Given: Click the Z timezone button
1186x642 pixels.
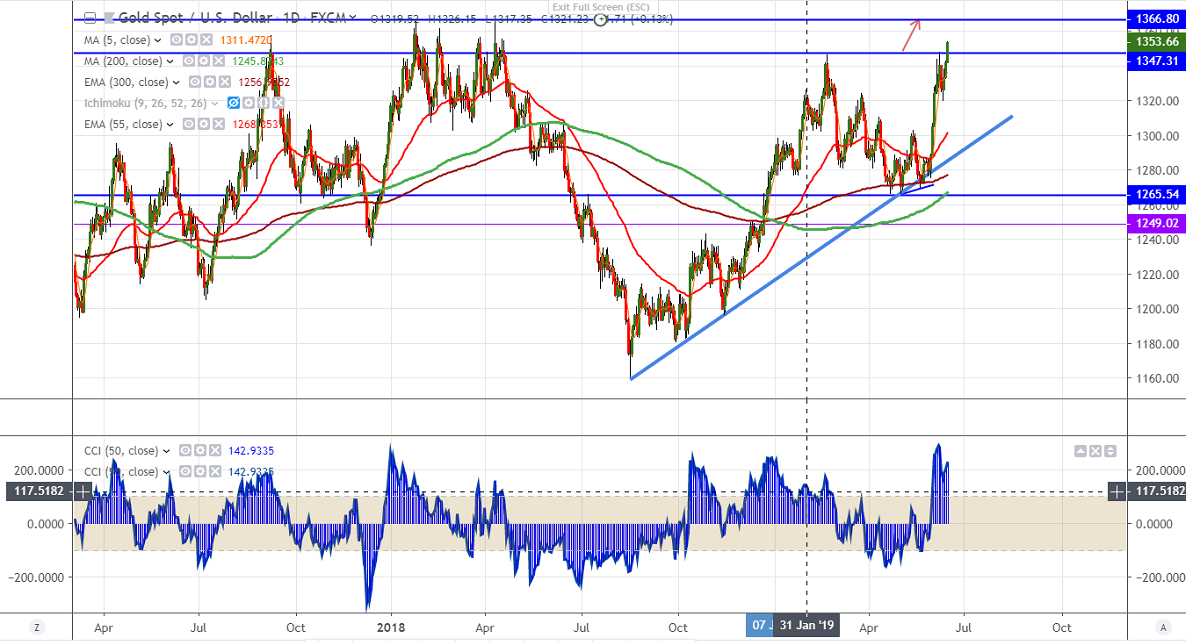Looking at the screenshot, I should [36, 627].
